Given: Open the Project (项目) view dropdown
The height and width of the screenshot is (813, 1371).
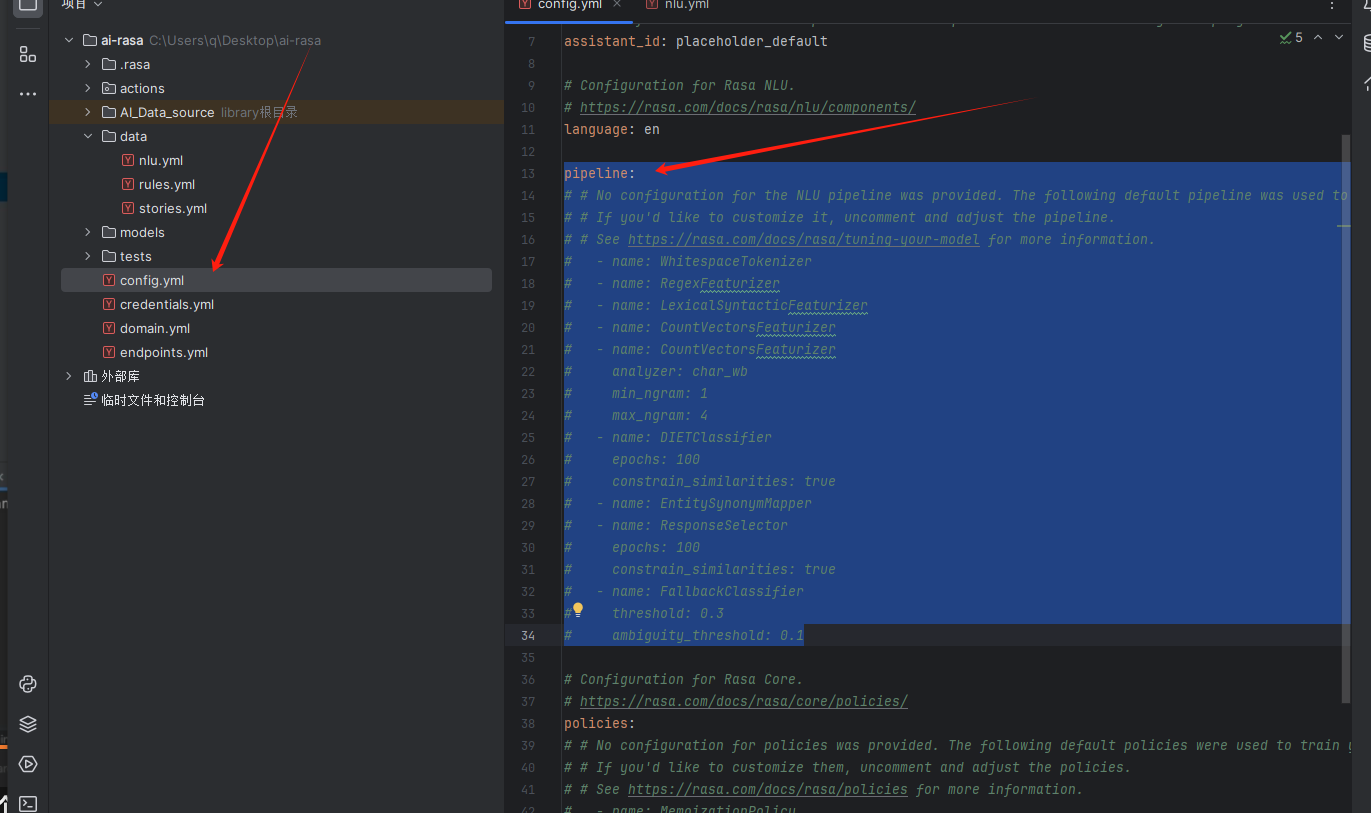Looking at the screenshot, I should pos(82,5).
